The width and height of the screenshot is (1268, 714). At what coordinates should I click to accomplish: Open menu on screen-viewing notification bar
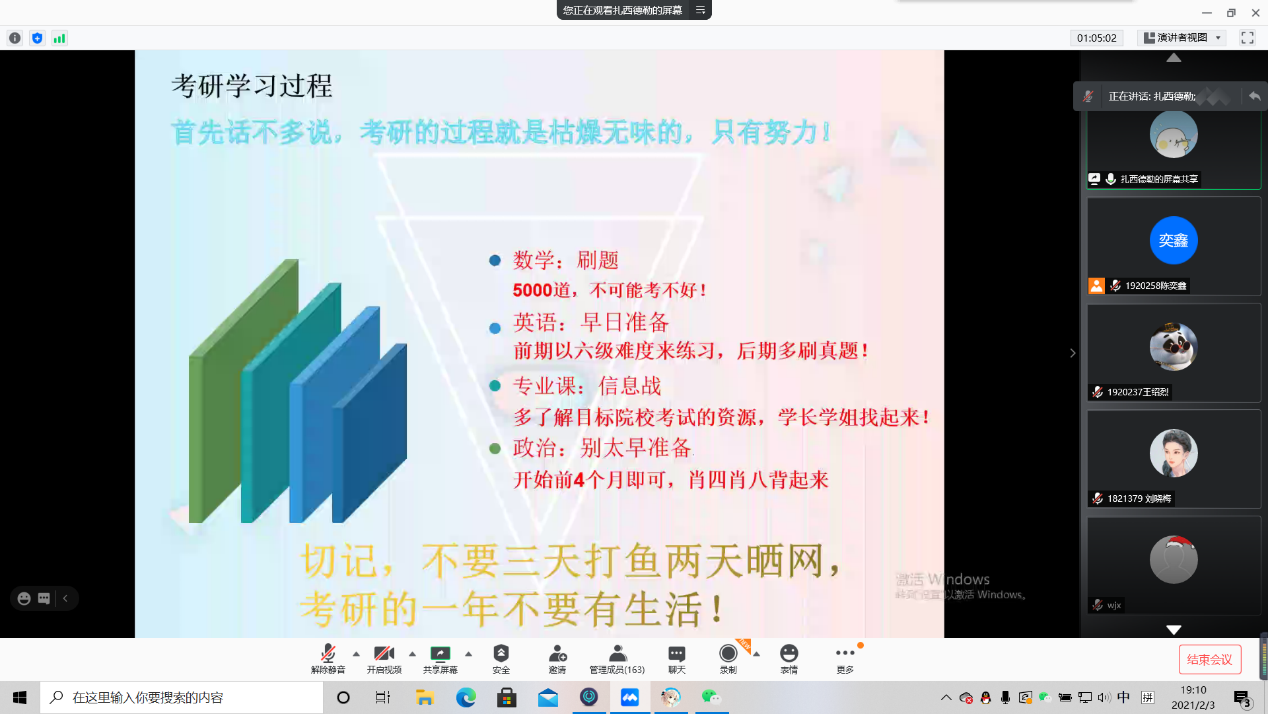point(701,10)
